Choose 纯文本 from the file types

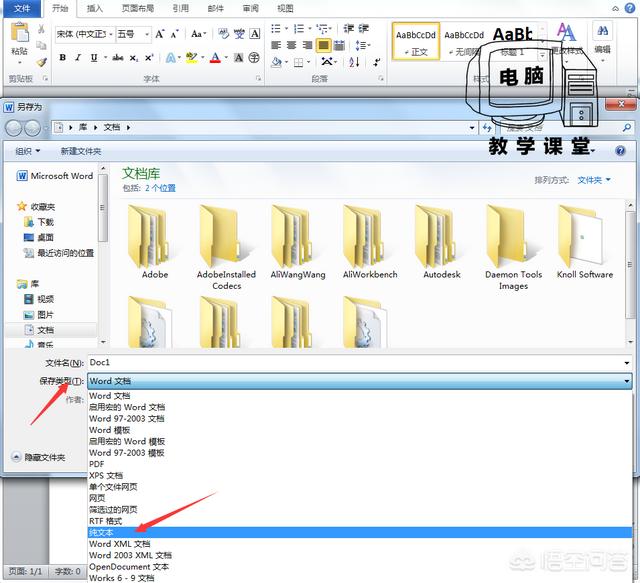[x=360, y=532]
